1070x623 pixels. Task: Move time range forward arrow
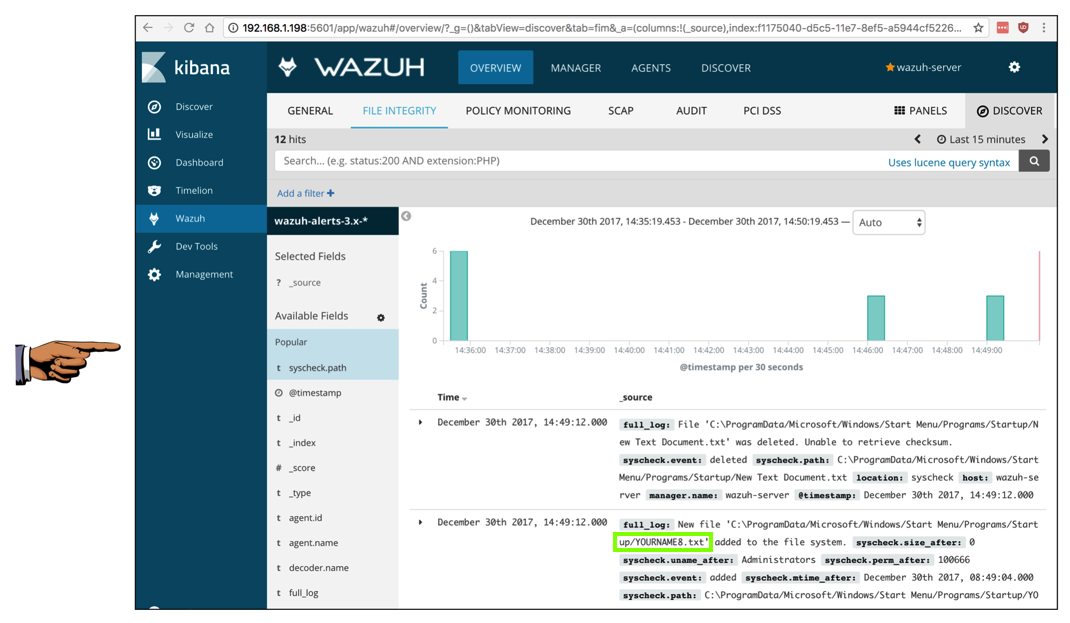tap(1045, 139)
